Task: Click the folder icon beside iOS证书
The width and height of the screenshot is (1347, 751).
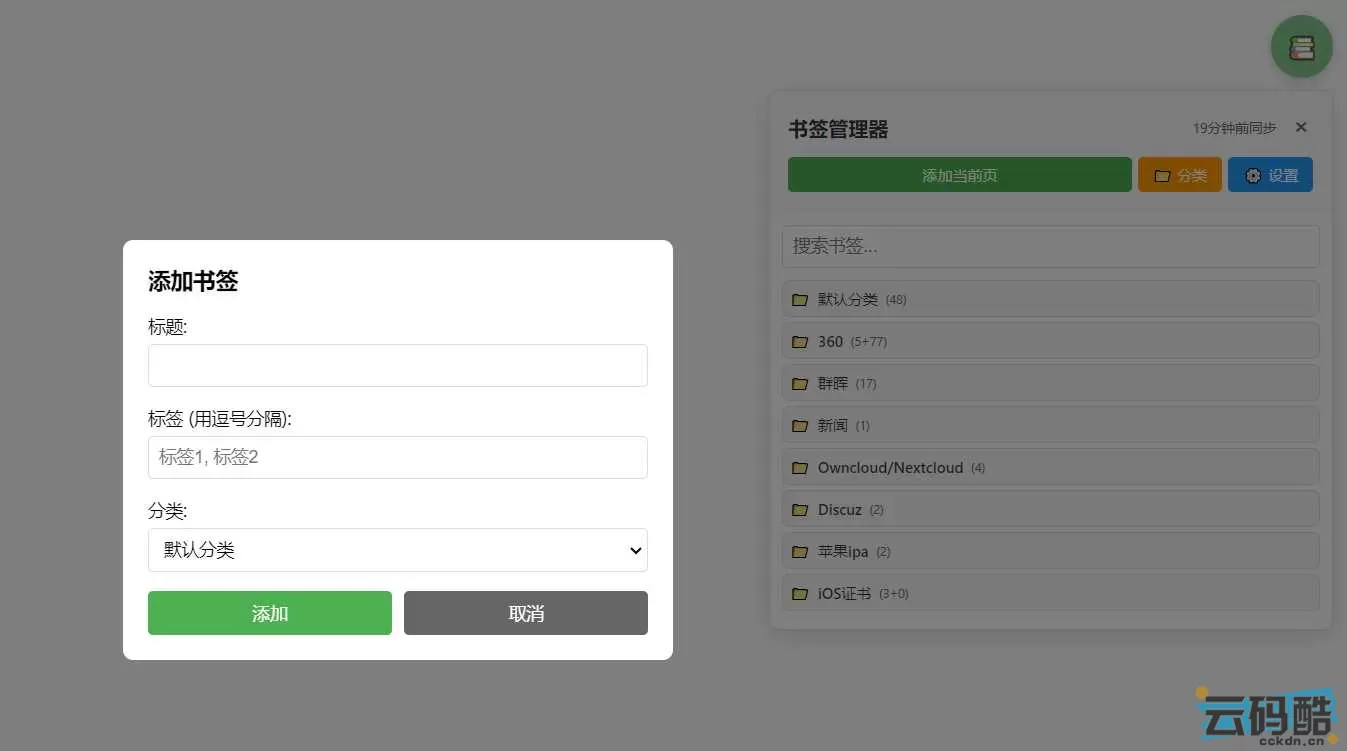Action: [799, 593]
